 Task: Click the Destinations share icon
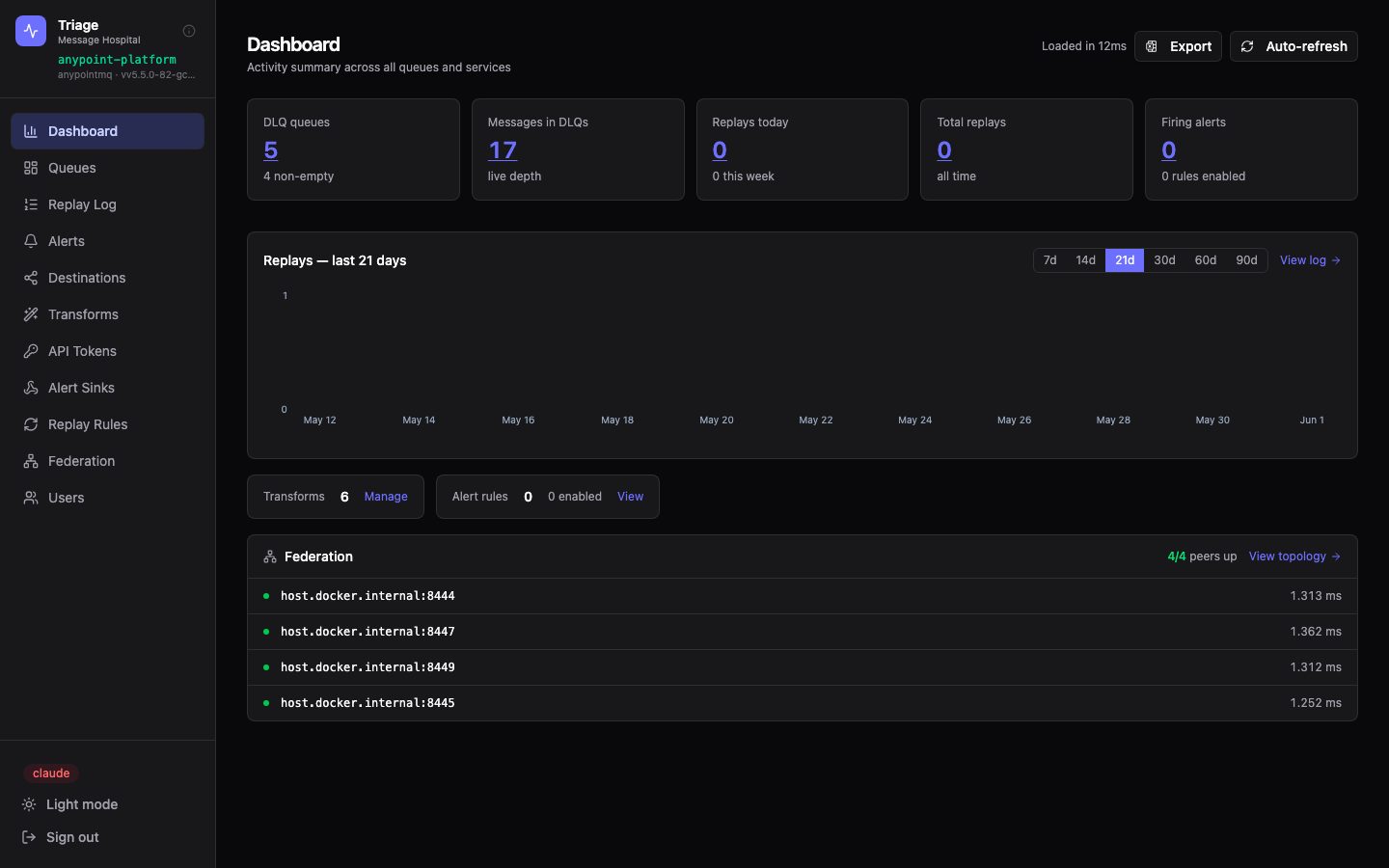[x=31, y=278]
